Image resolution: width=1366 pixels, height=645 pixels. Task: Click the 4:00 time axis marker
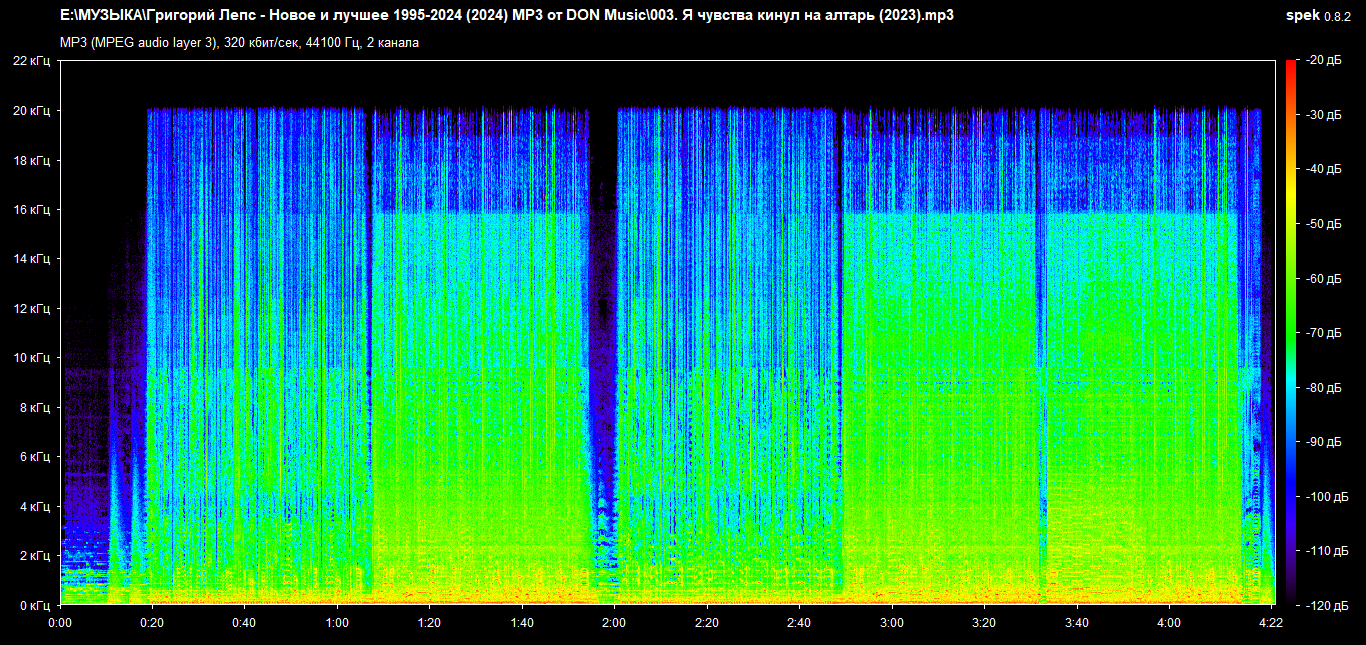1169,622
